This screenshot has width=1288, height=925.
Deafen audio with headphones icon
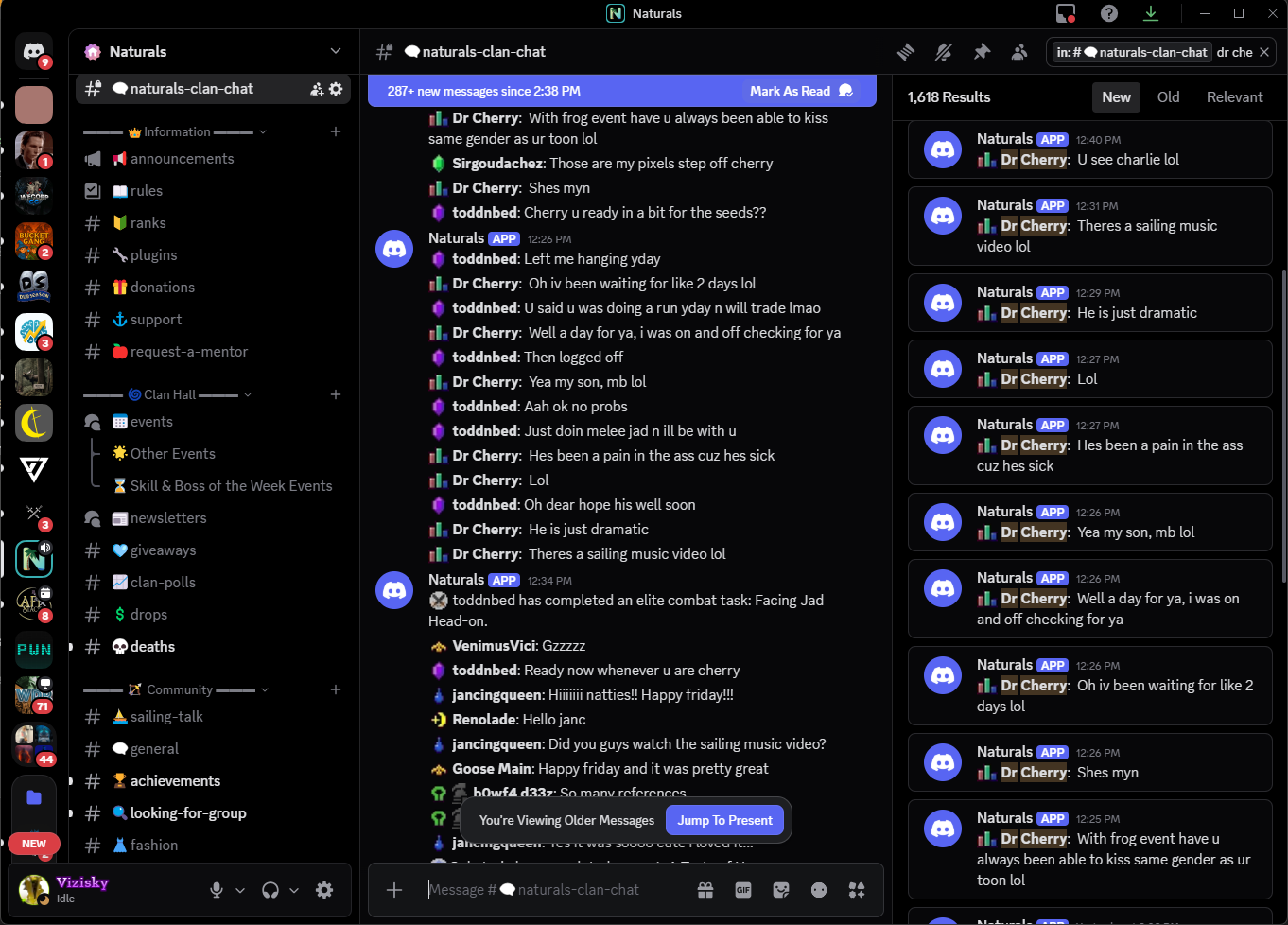click(x=270, y=890)
